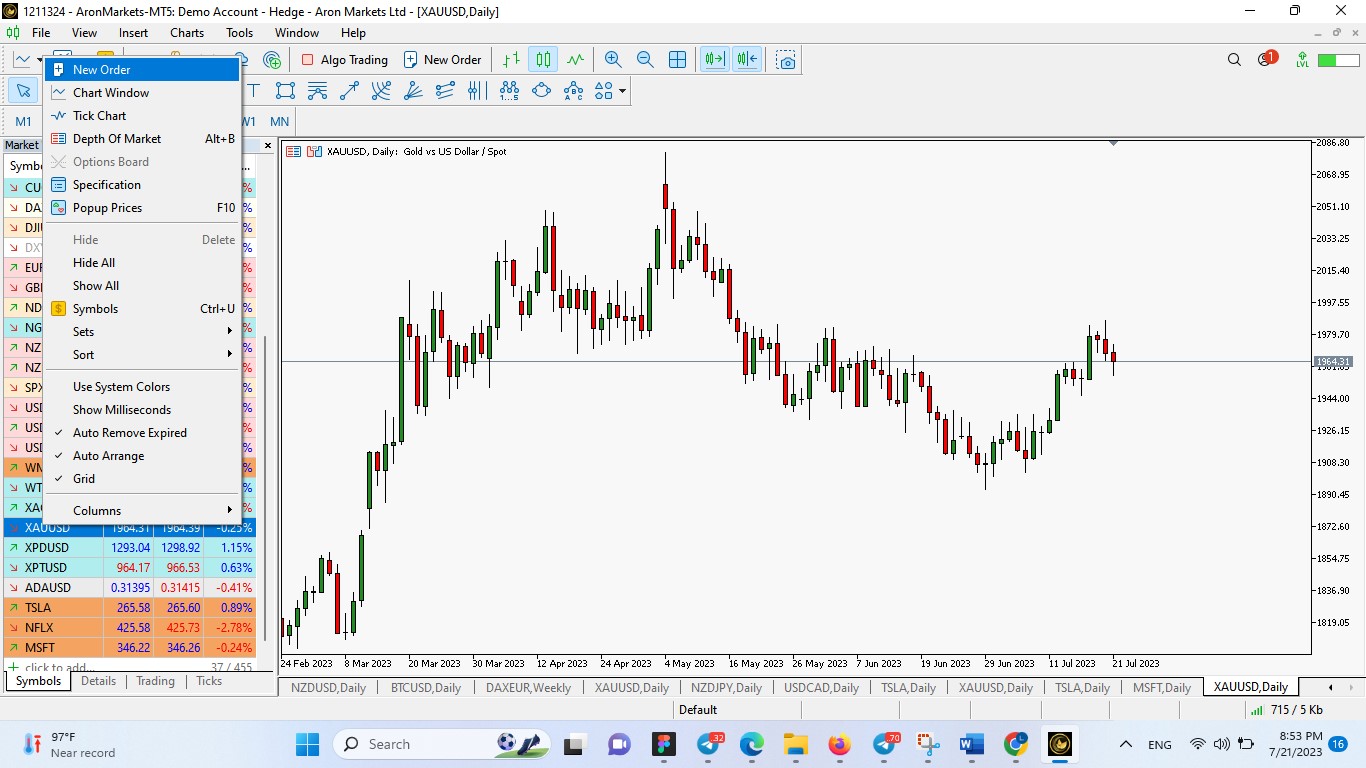Click New Order button in toolbar
The height and width of the screenshot is (768, 1366).
[x=443, y=60]
